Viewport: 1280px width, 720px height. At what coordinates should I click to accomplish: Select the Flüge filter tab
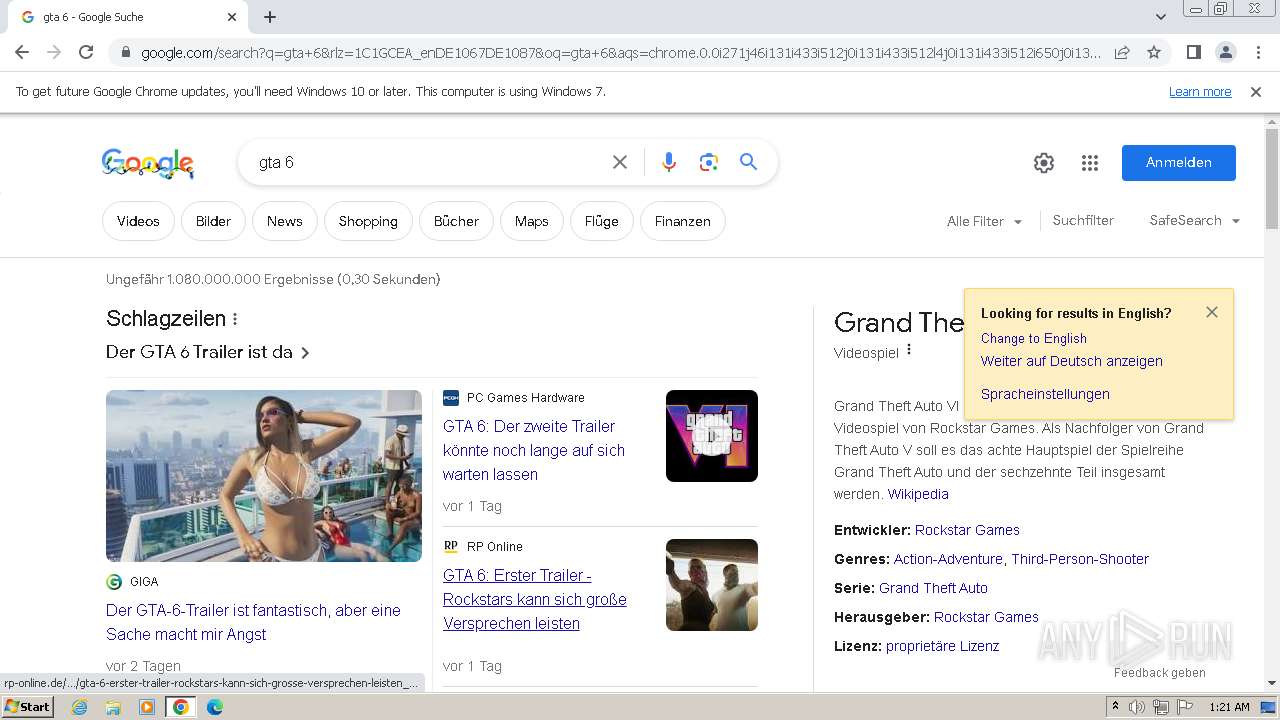click(602, 221)
